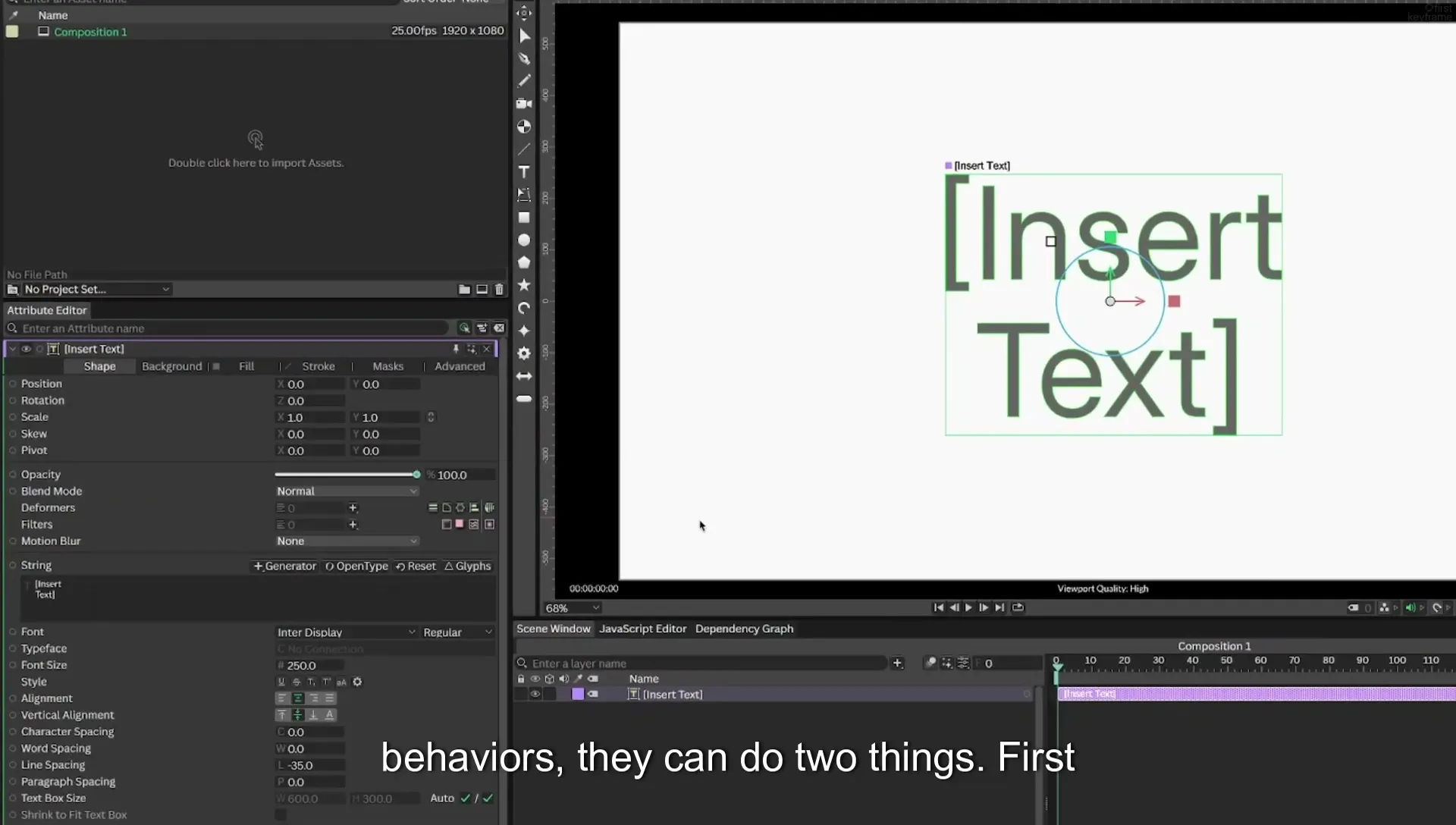Open Regular font style dropdown

coord(457,632)
